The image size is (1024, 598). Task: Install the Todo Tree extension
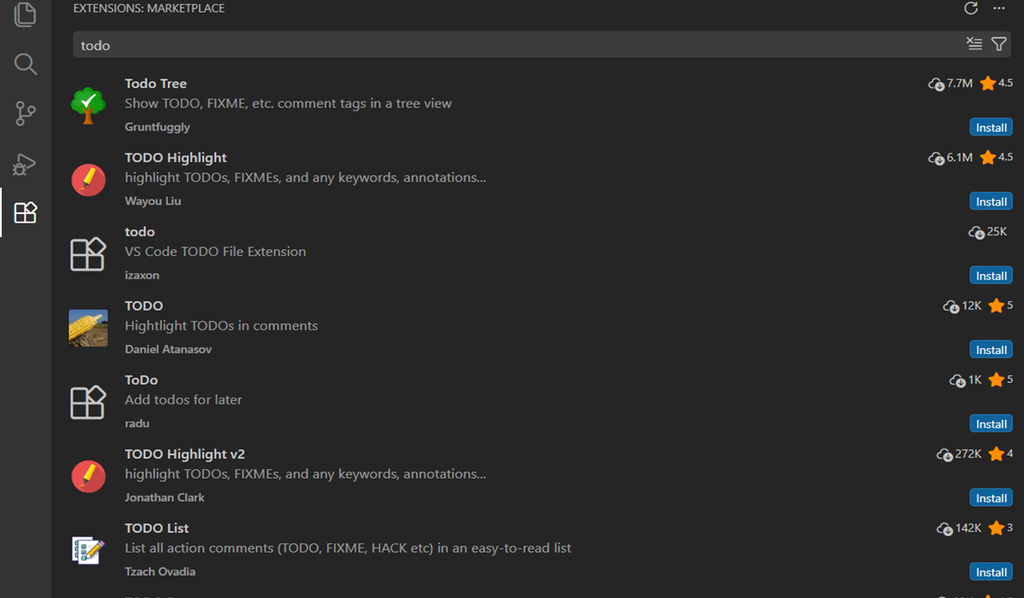(x=991, y=127)
